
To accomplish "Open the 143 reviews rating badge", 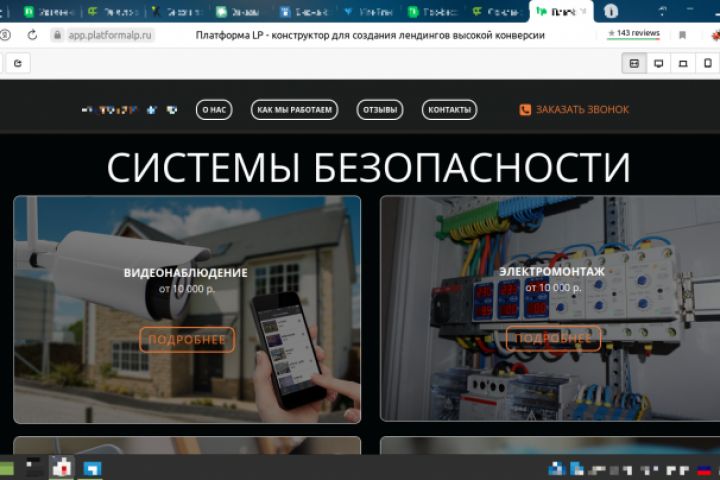I will [x=634, y=34].
